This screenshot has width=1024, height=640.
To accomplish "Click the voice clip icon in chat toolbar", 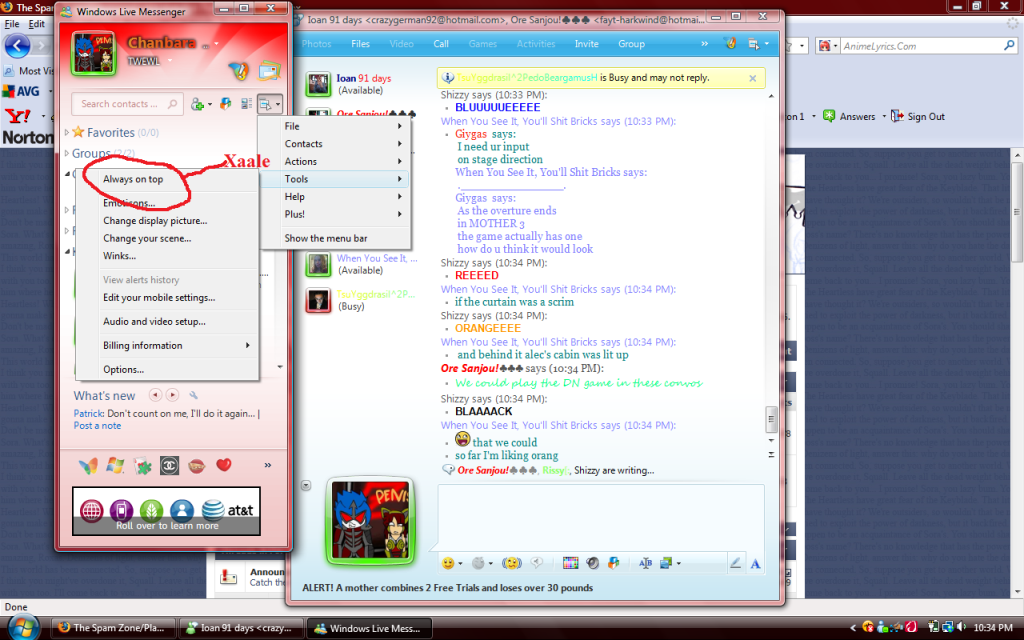I will tap(537, 563).
